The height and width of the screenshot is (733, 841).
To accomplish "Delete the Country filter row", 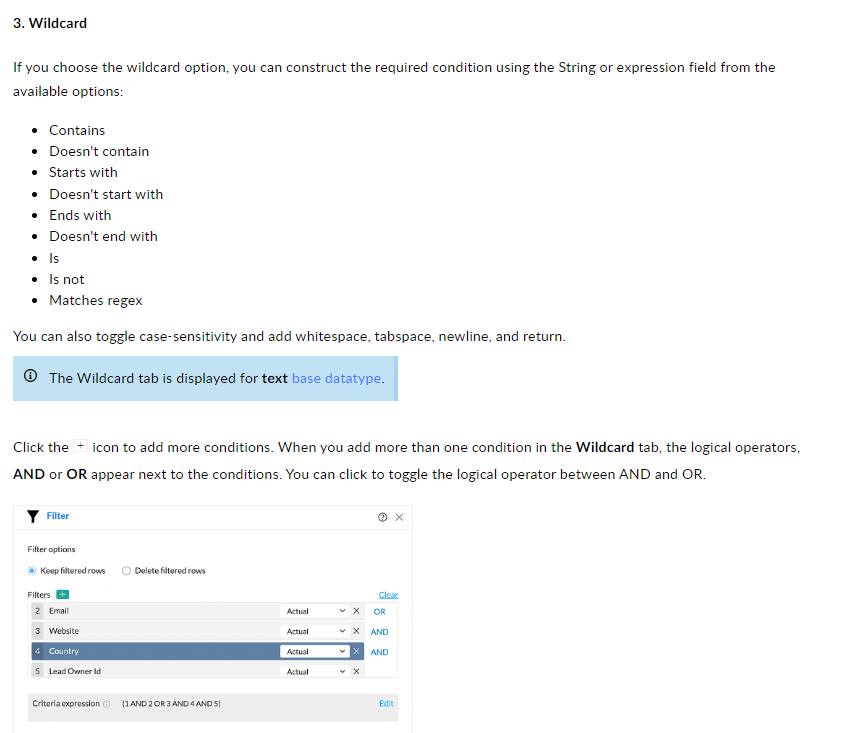I will tap(356, 651).
